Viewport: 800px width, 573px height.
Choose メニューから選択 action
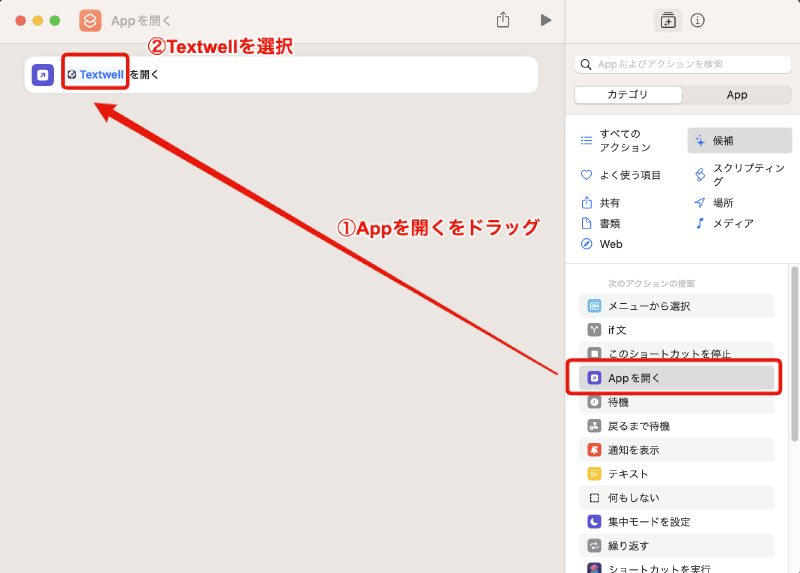coord(677,306)
